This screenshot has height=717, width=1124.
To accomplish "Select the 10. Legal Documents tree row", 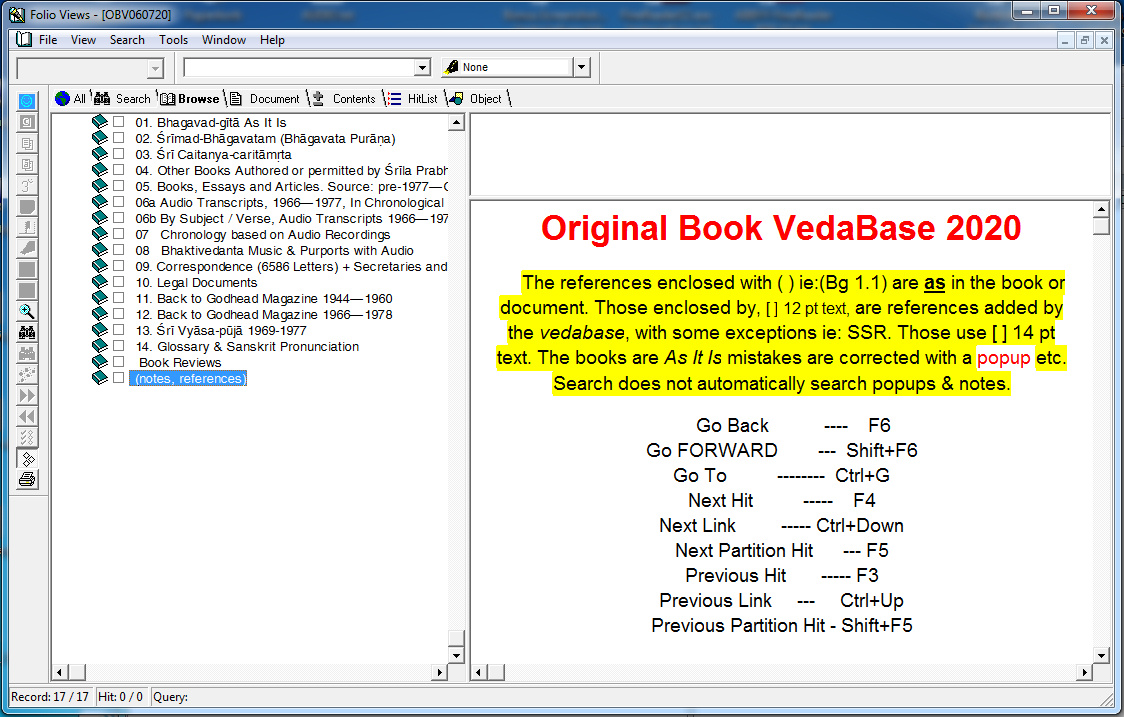I will pyautogui.click(x=196, y=282).
